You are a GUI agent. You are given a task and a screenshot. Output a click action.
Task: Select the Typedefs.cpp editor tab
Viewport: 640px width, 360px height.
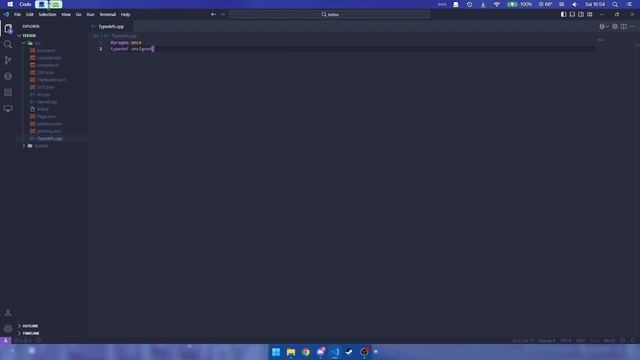(110, 27)
